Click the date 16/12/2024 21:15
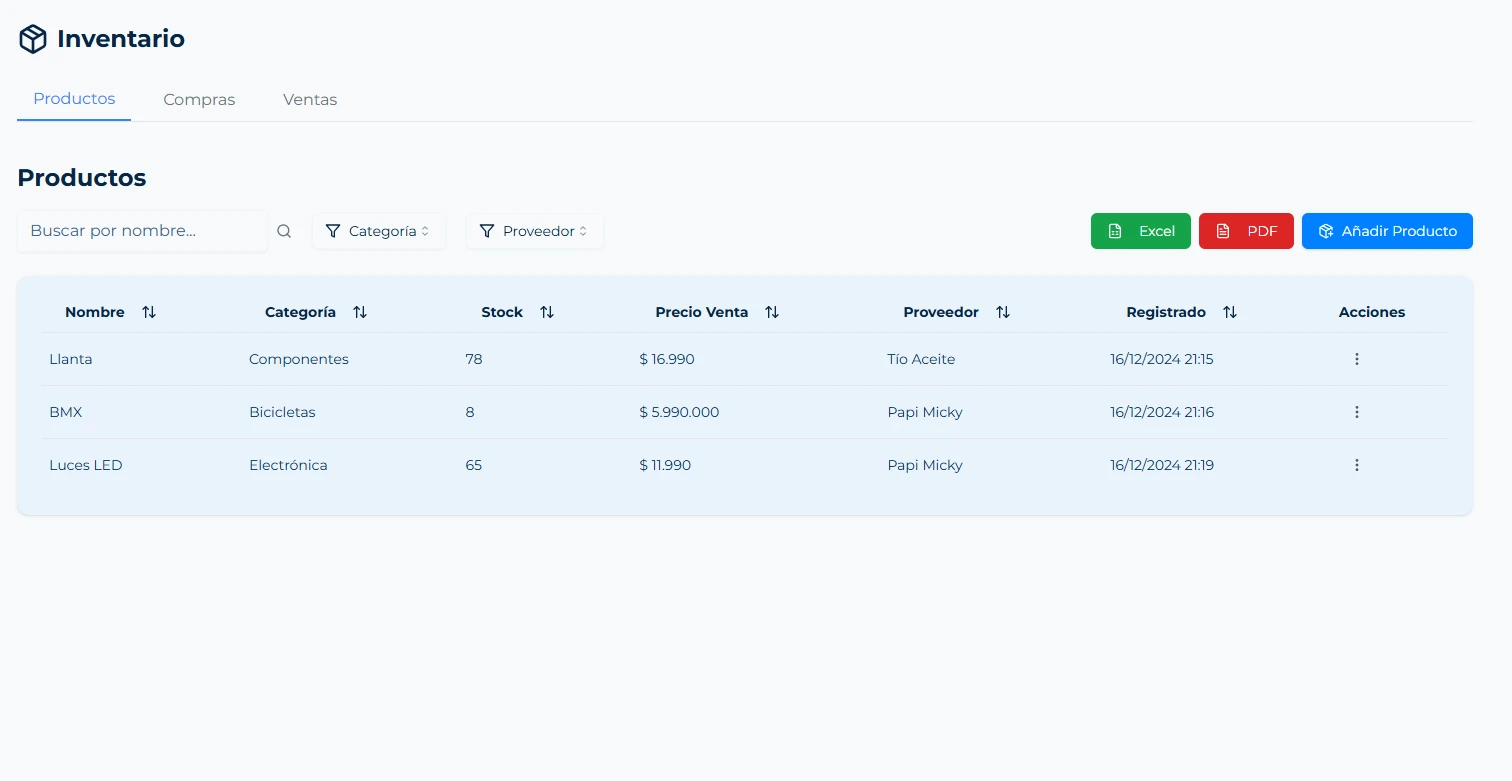 click(1162, 359)
